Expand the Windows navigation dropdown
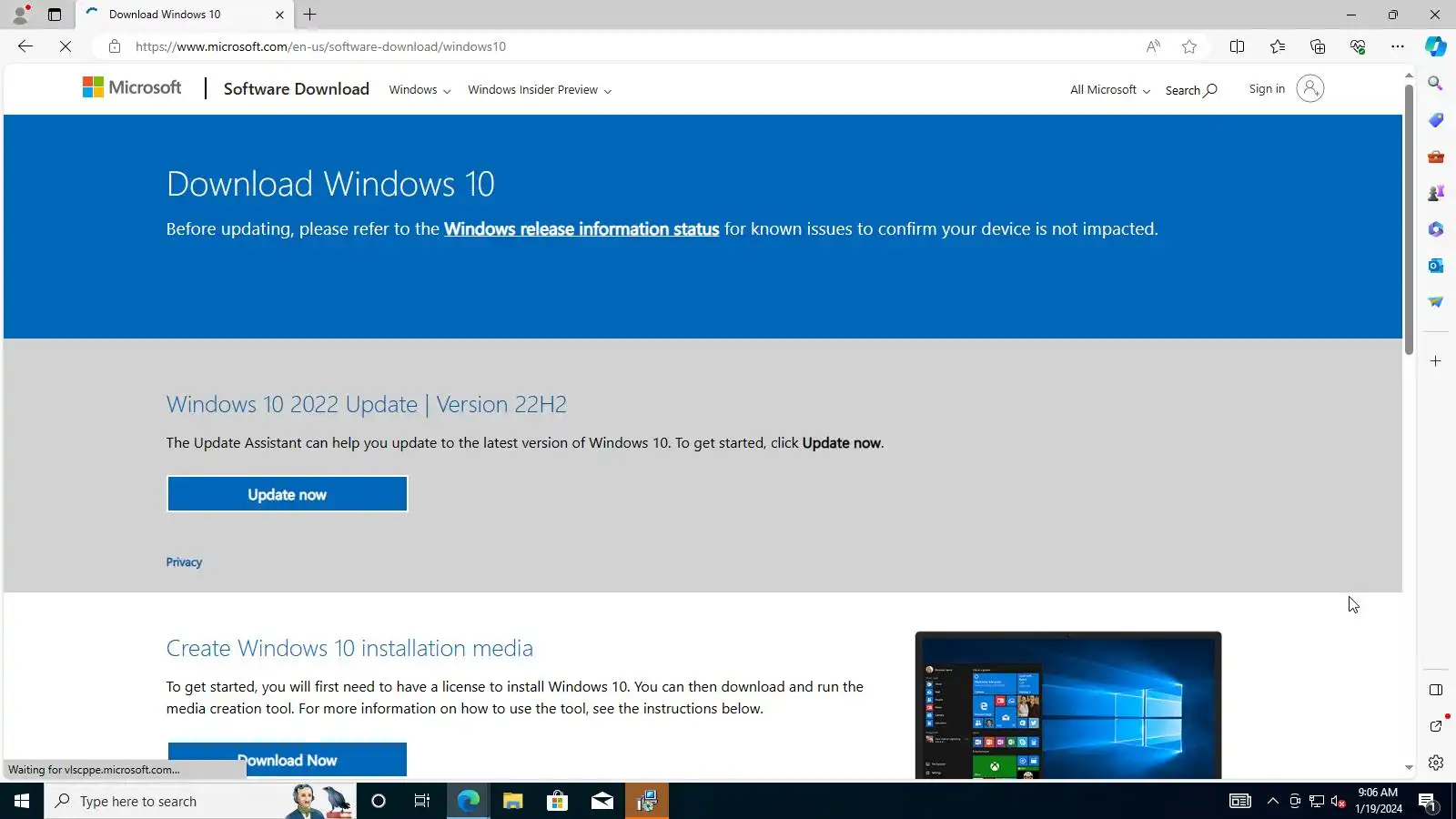Viewport: 1456px width, 819px height. 420,90
